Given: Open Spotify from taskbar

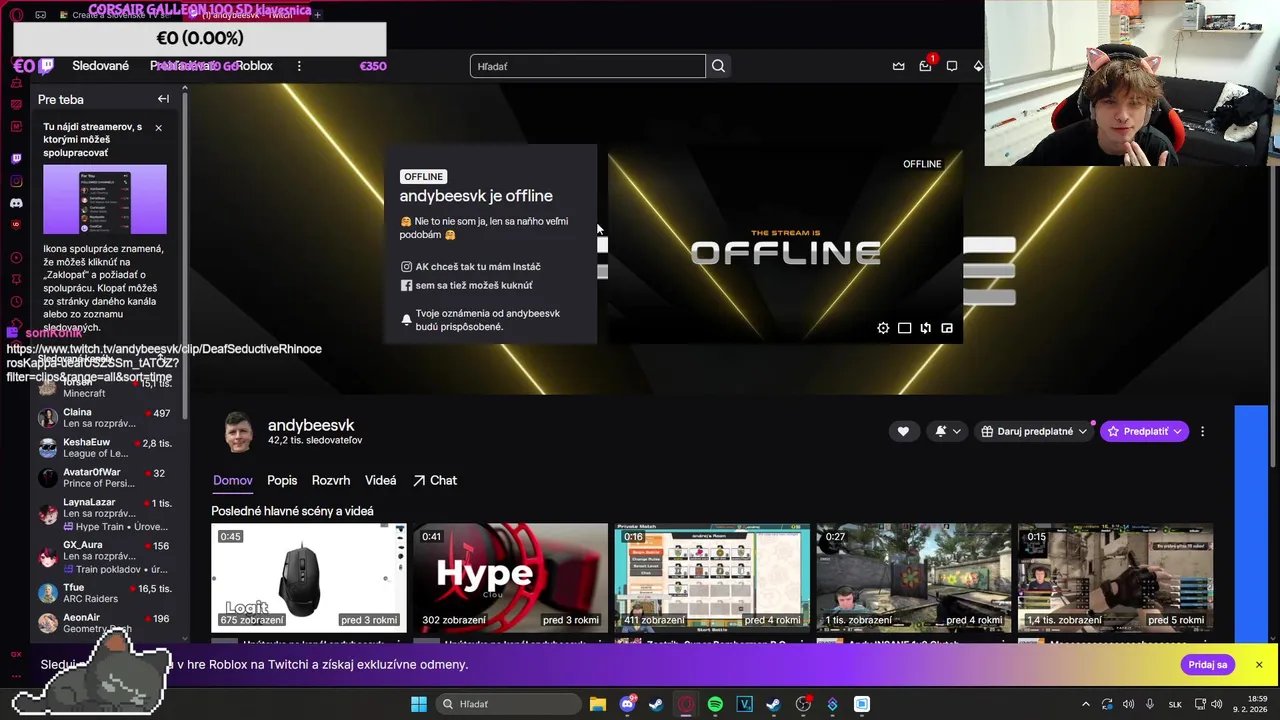Looking at the screenshot, I should 715,704.
